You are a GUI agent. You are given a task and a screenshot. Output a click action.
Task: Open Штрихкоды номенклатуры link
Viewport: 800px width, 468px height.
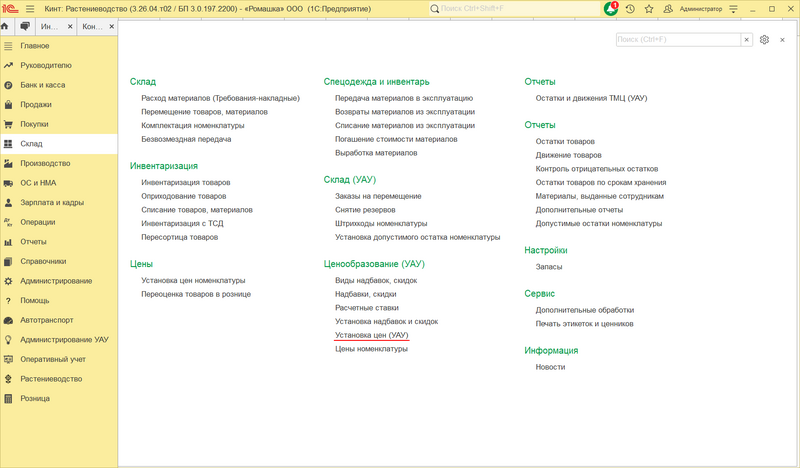click(x=381, y=224)
